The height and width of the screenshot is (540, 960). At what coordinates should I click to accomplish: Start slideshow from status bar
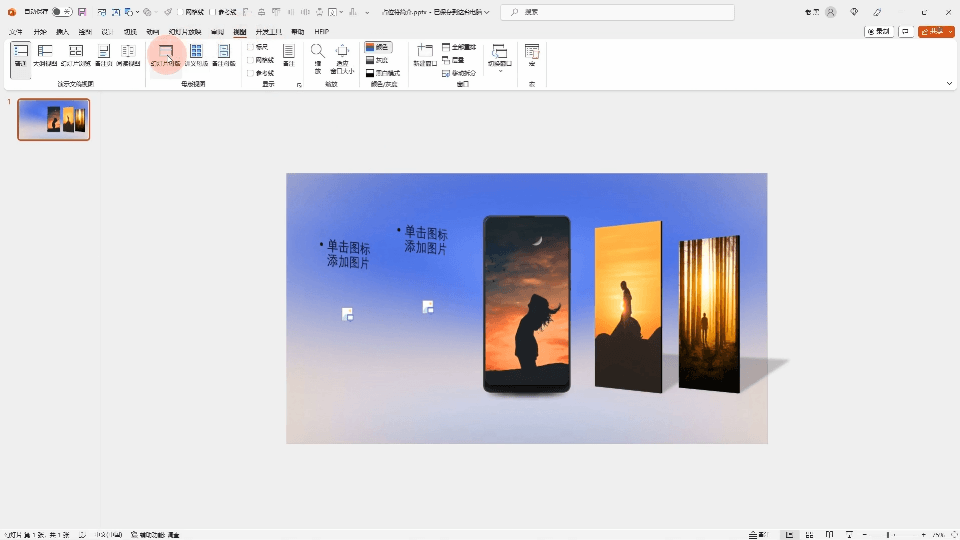(x=849, y=534)
